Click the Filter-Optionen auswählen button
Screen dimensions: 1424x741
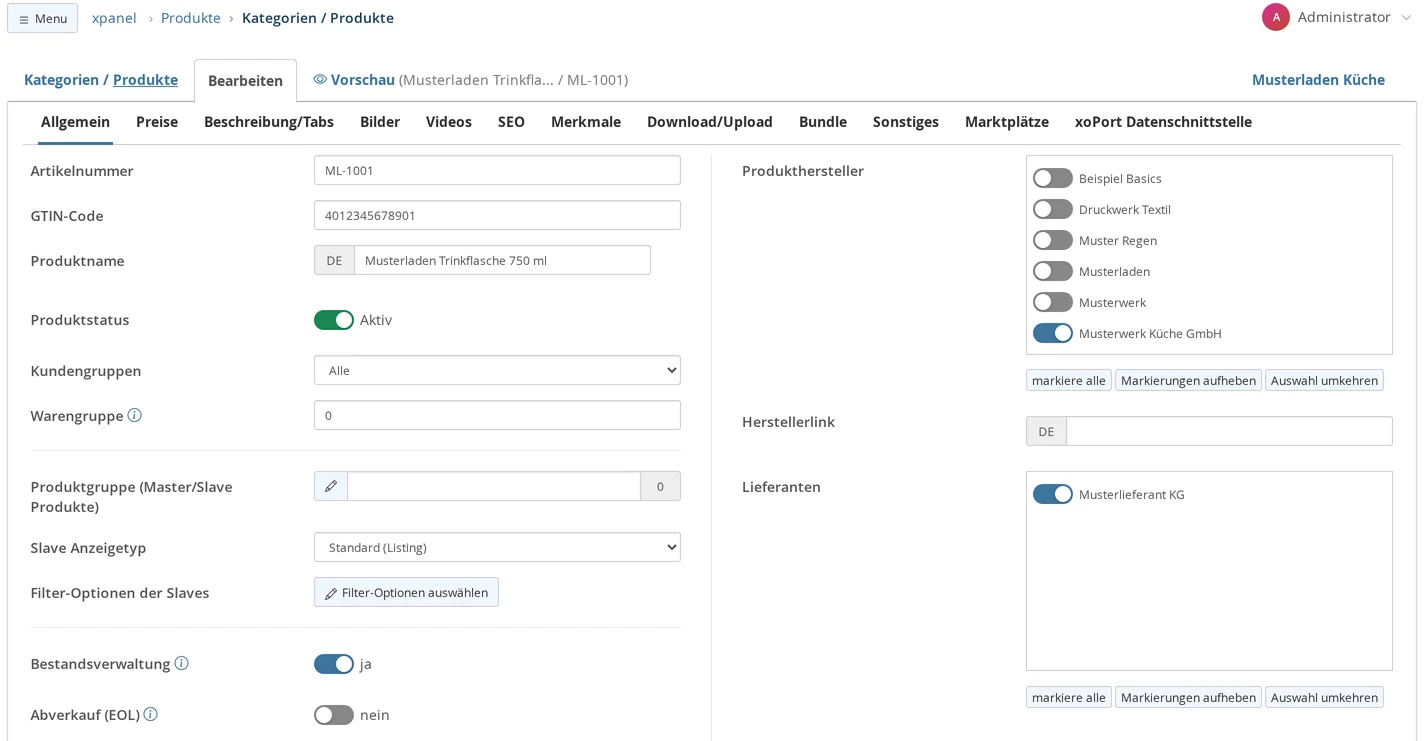(x=406, y=592)
